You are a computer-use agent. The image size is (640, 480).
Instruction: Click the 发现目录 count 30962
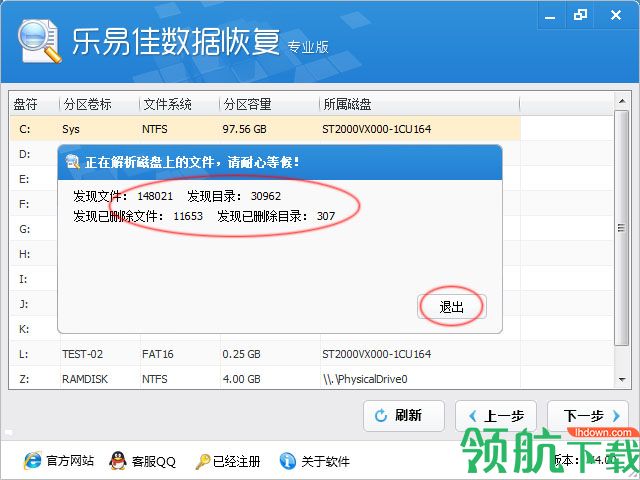point(266,196)
